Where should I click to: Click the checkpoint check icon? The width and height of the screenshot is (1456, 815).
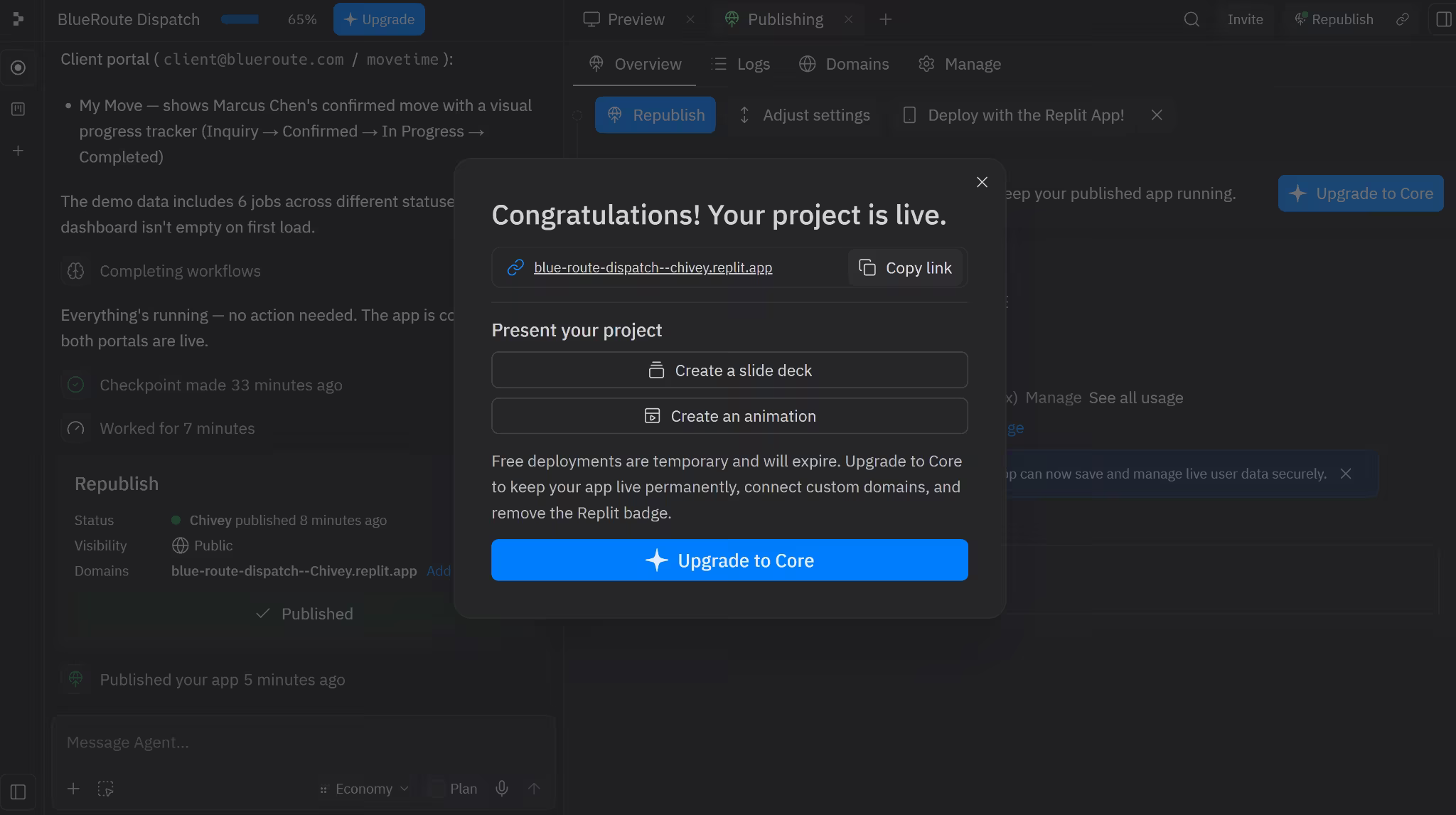(x=75, y=385)
